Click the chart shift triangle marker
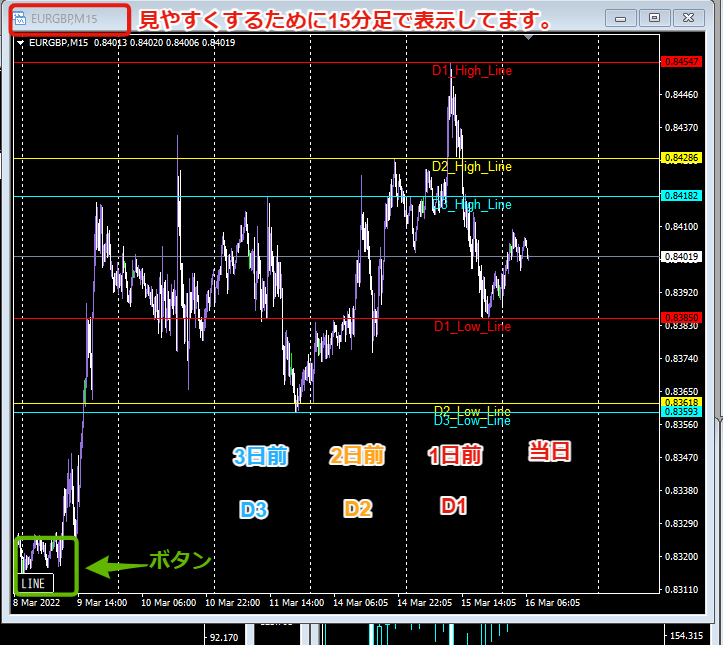This screenshot has height=645, width=723. pos(528,37)
